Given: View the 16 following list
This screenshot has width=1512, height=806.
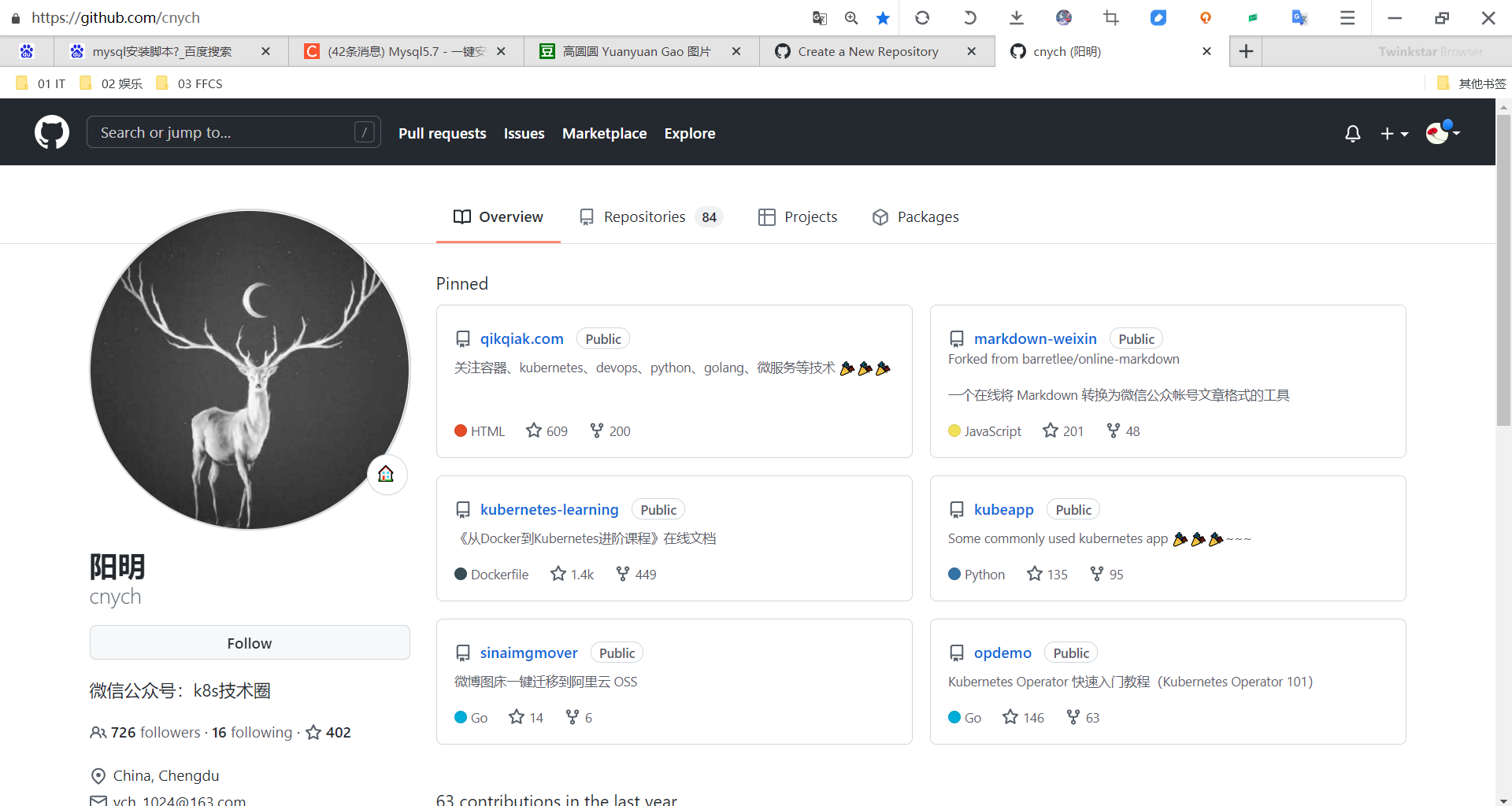Looking at the screenshot, I should coord(252,732).
